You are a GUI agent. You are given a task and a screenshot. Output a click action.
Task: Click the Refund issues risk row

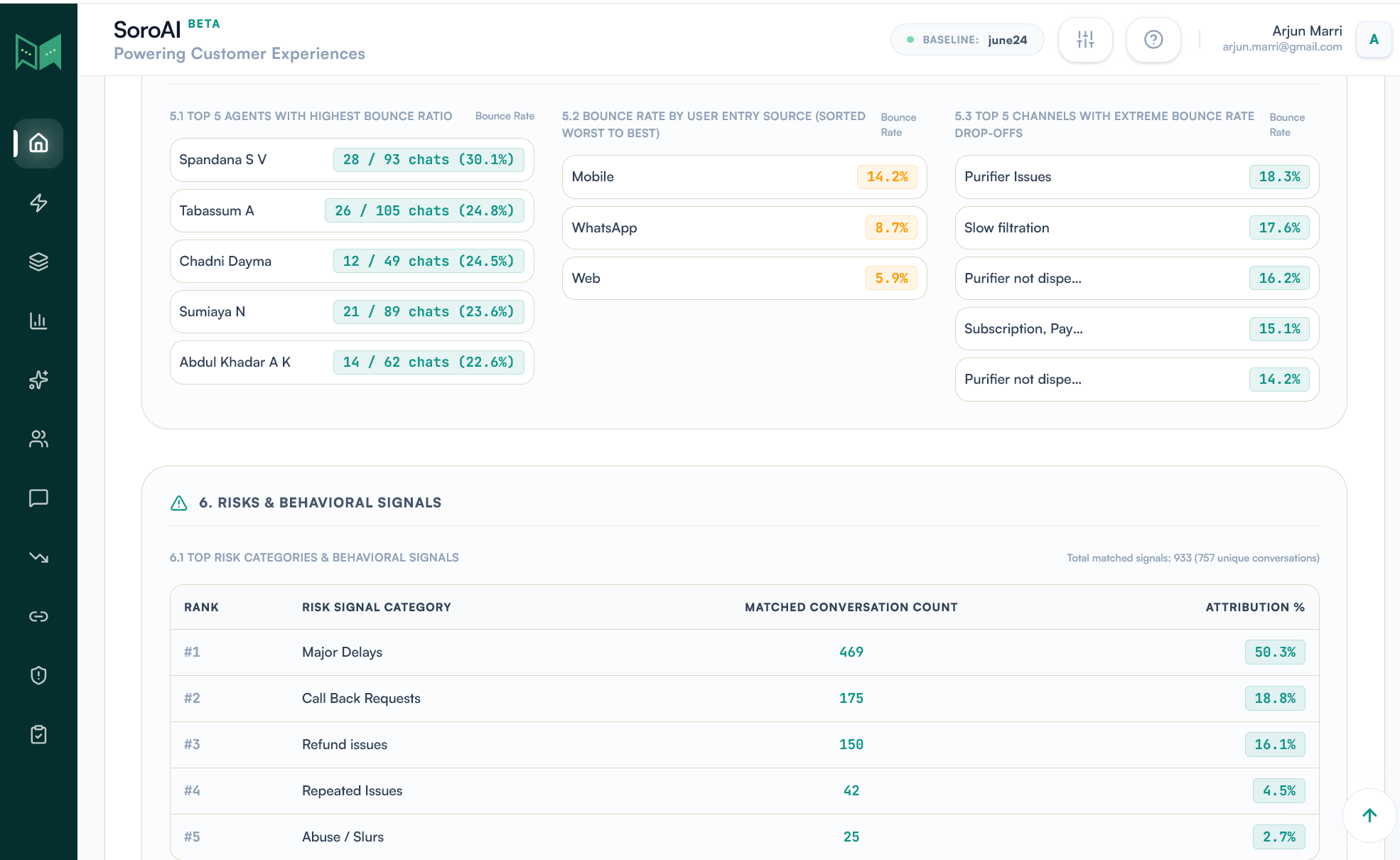tap(745, 745)
